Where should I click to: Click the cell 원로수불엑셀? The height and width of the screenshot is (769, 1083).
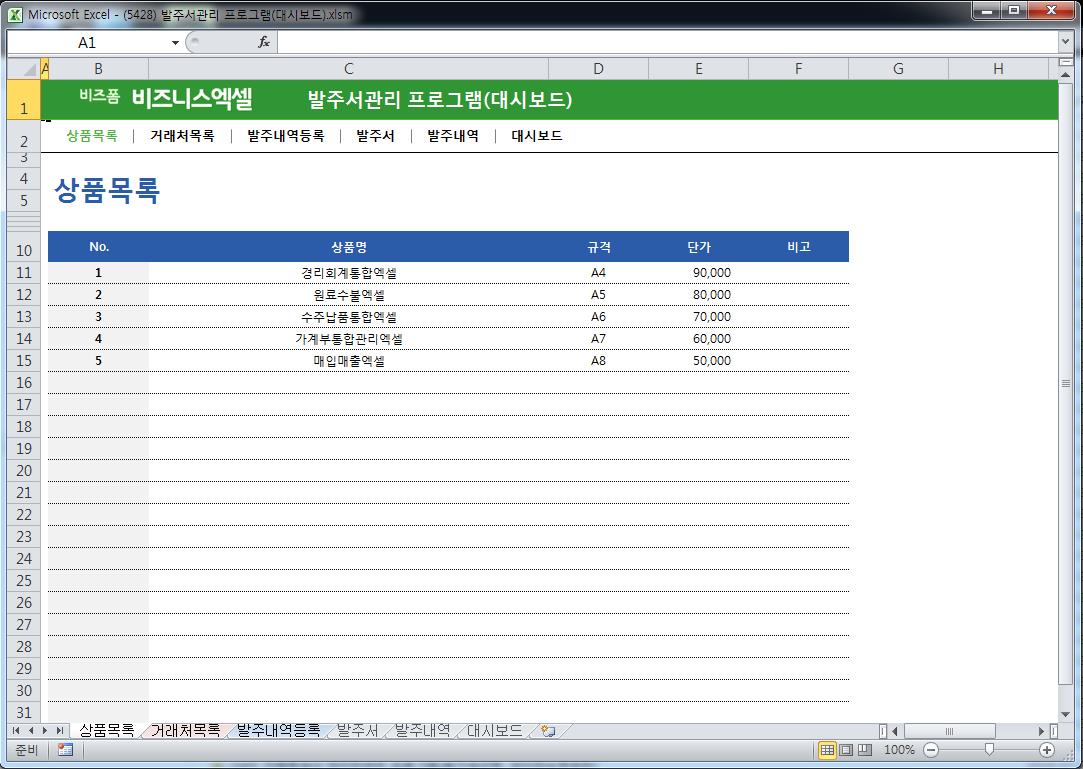point(349,295)
